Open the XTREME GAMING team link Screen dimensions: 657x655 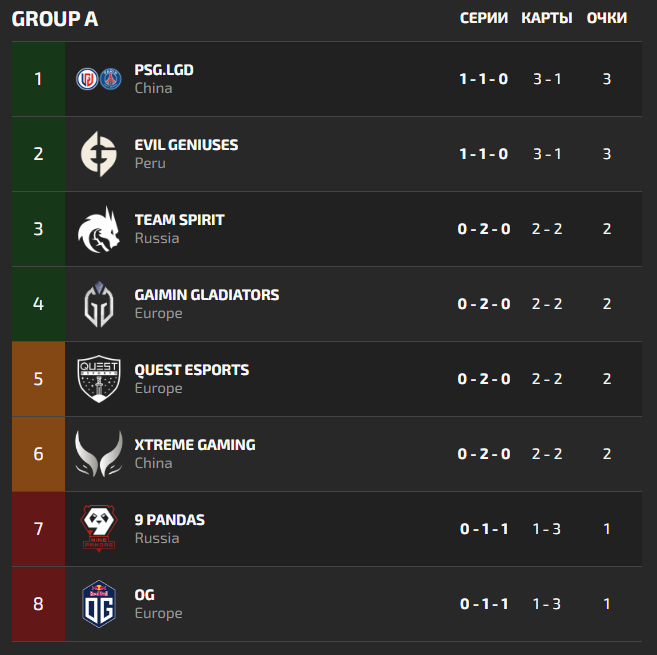point(195,445)
